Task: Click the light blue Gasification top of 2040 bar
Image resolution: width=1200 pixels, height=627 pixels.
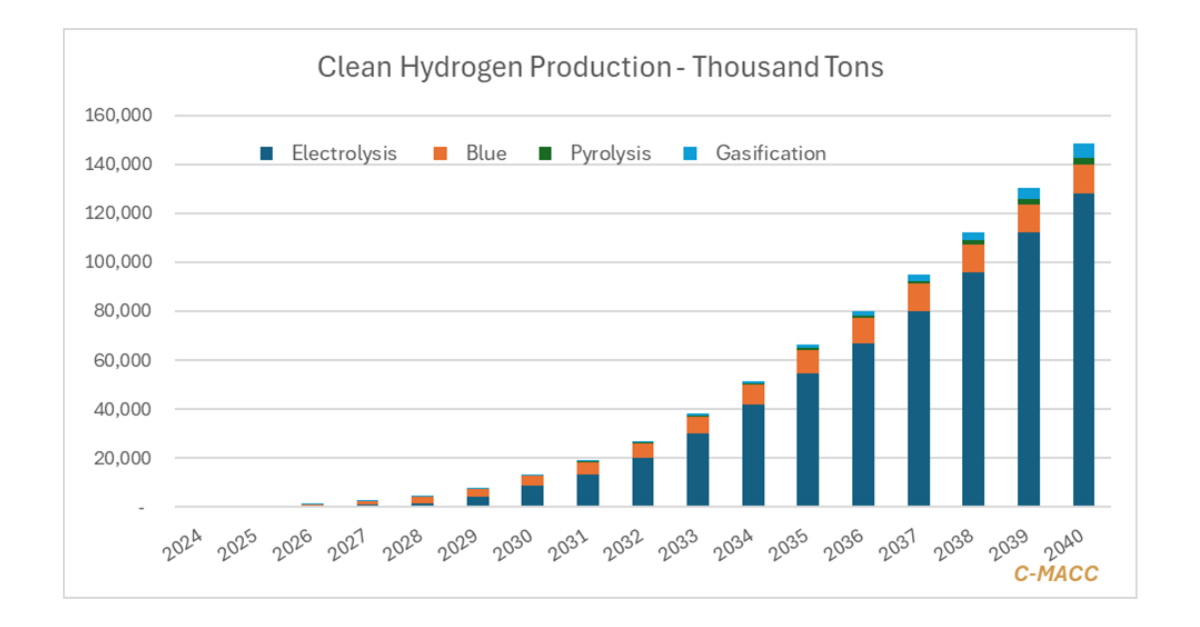Action: [x=1083, y=150]
